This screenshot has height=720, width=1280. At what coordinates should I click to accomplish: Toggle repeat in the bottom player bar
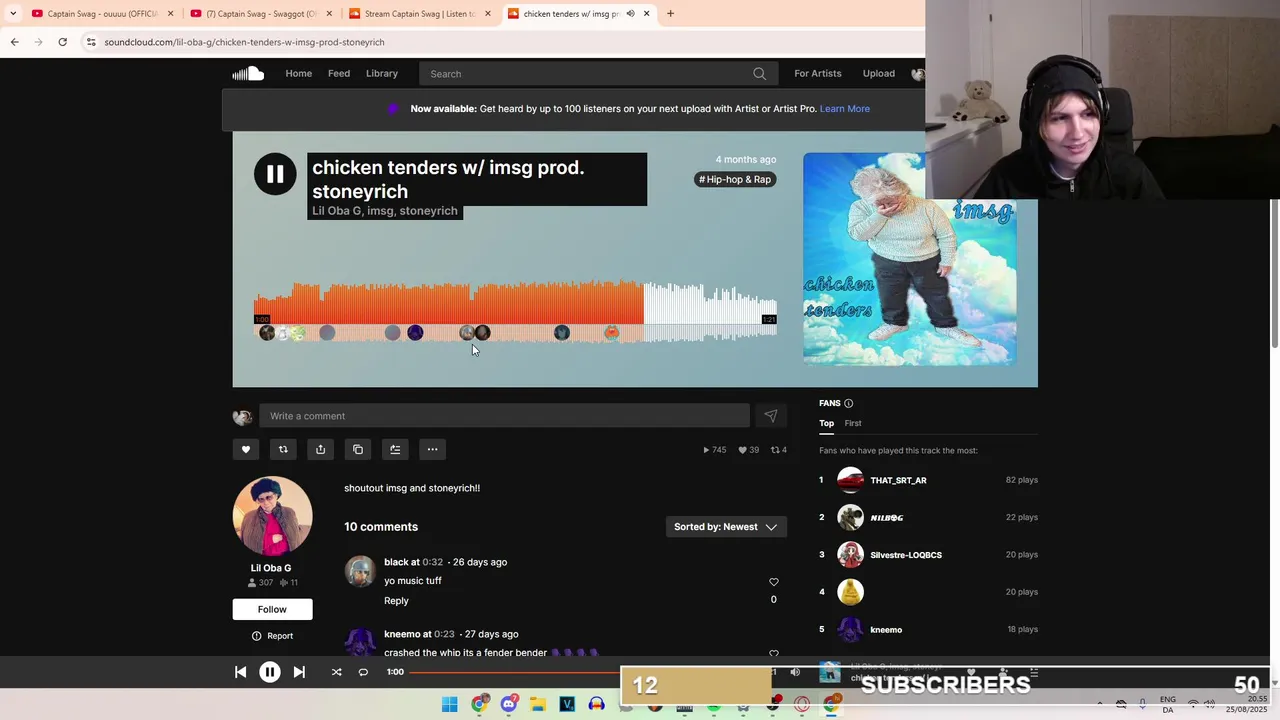tap(363, 672)
